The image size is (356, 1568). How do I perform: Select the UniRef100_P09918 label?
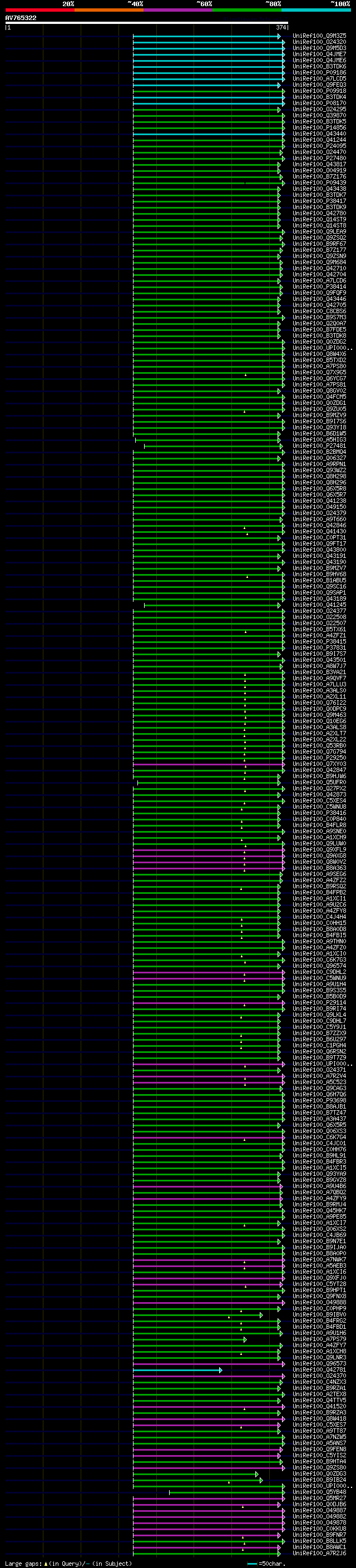coord(319,91)
